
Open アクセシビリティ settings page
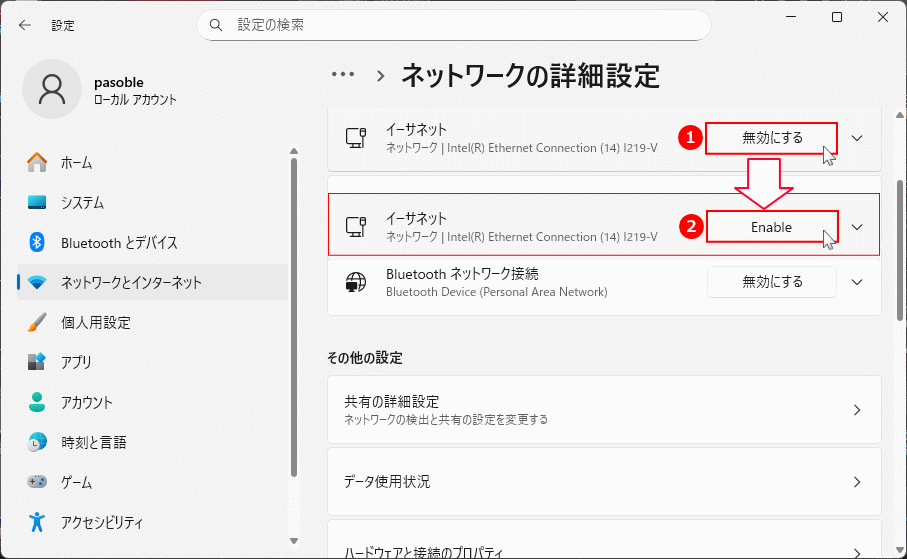[x=153, y=522]
